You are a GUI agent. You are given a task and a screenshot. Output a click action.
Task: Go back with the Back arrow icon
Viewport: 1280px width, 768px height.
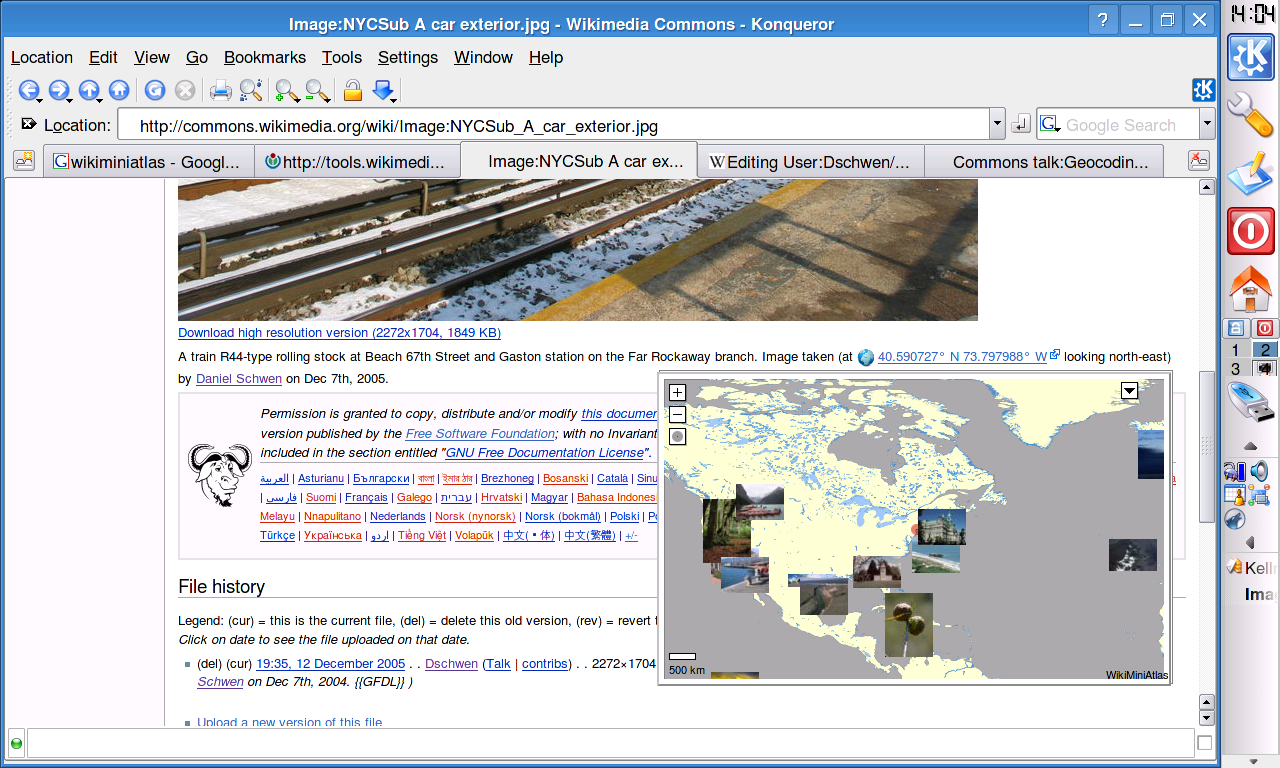point(29,91)
